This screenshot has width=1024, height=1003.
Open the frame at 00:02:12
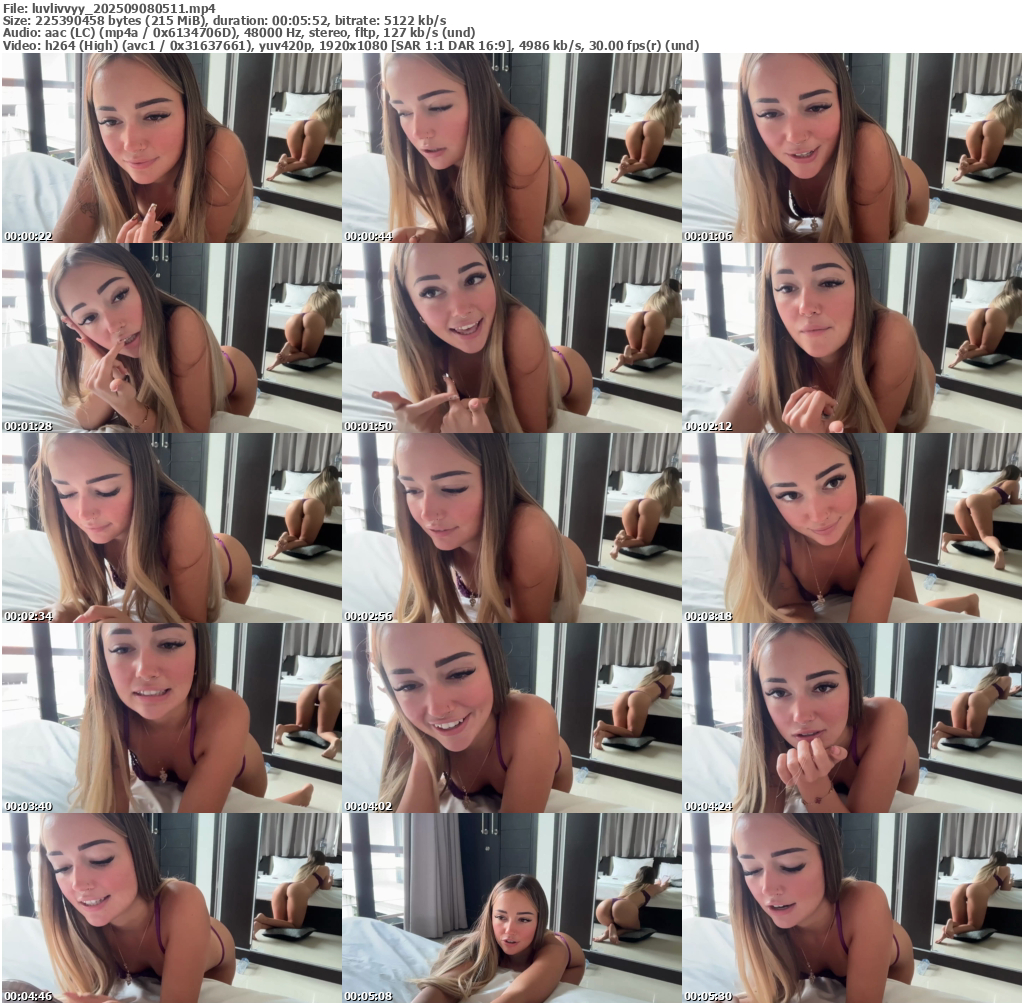[852, 338]
